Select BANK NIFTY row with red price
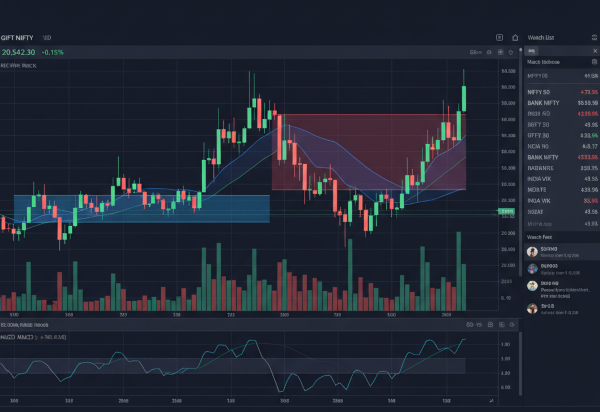600x412 pixels. [562, 157]
